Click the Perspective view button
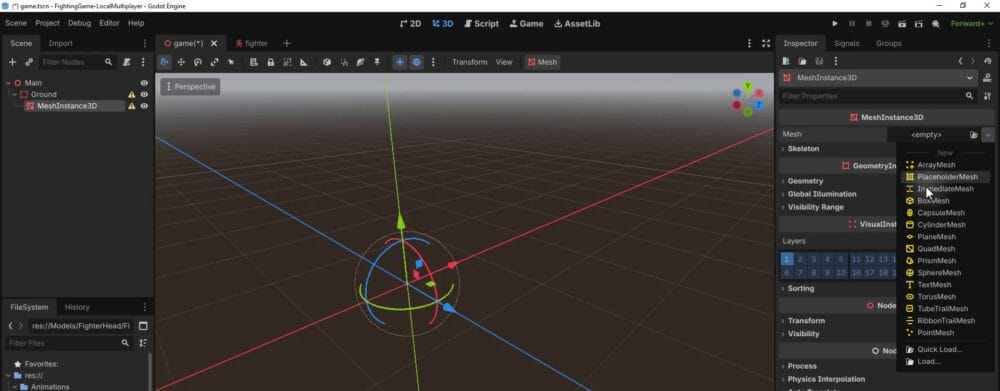 tap(190, 87)
